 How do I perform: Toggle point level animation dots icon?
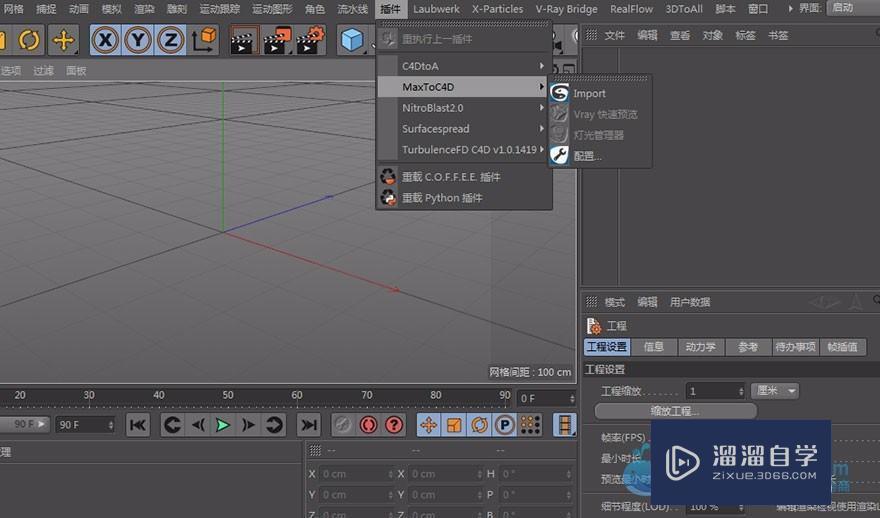click(x=530, y=425)
